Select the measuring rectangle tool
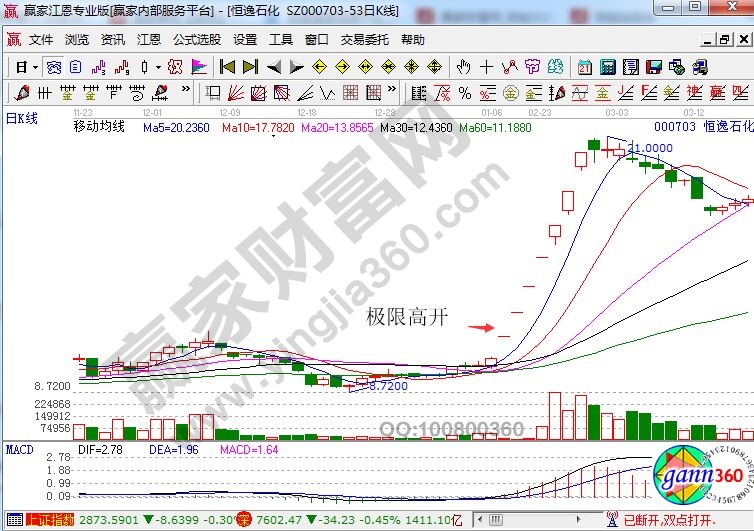This screenshot has height=531, width=754. coord(213,93)
